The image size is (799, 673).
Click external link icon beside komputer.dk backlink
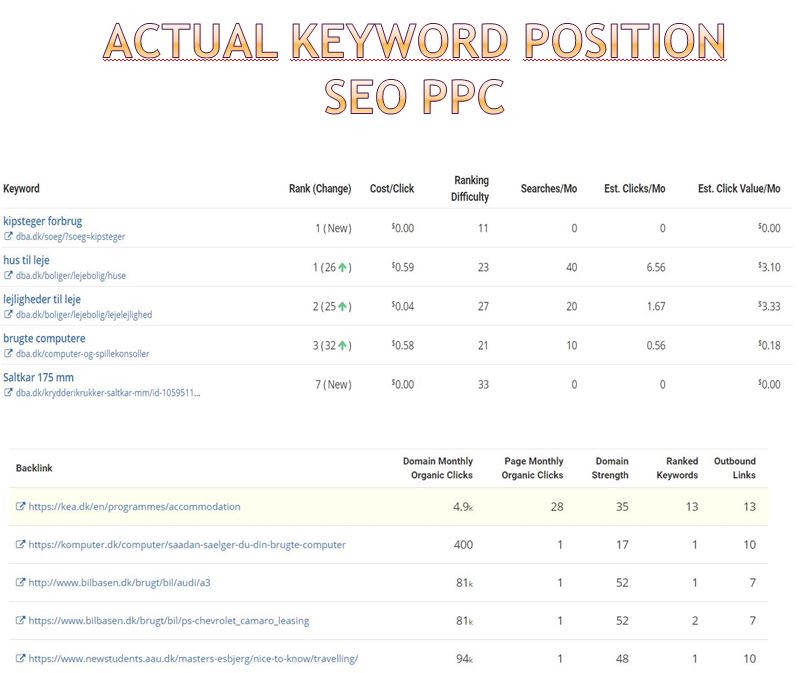pyautogui.click(x=21, y=545)
